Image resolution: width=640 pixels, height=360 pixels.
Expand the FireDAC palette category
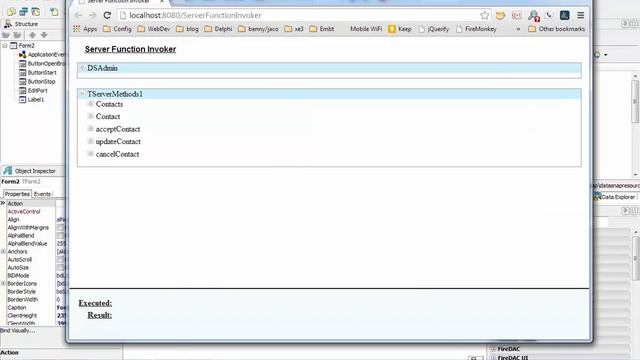point(493,349)
